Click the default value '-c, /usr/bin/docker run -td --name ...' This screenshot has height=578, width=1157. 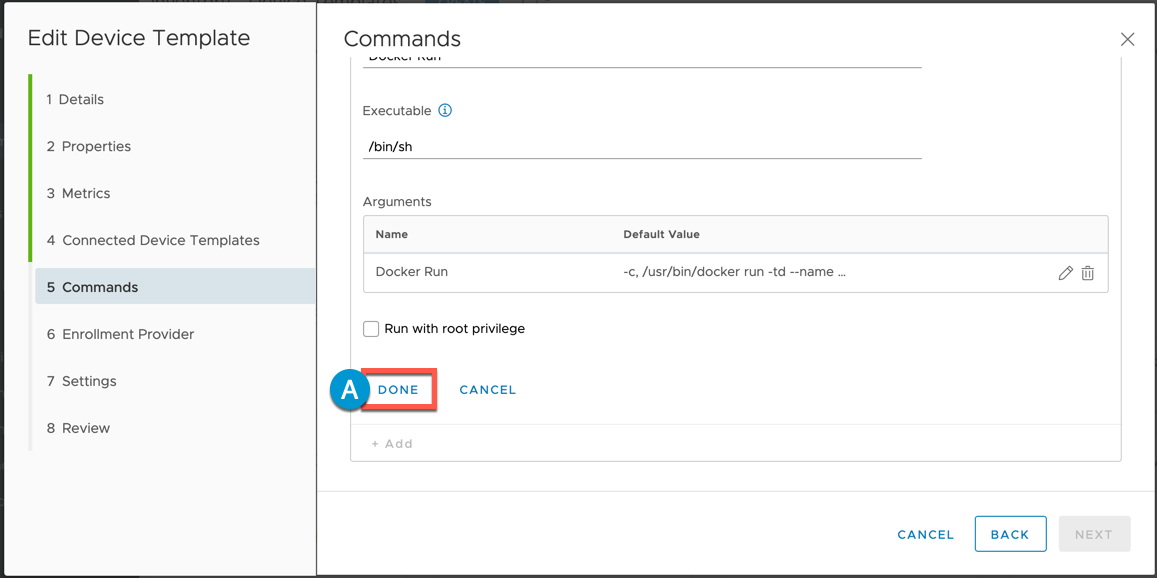coord(734,272)
